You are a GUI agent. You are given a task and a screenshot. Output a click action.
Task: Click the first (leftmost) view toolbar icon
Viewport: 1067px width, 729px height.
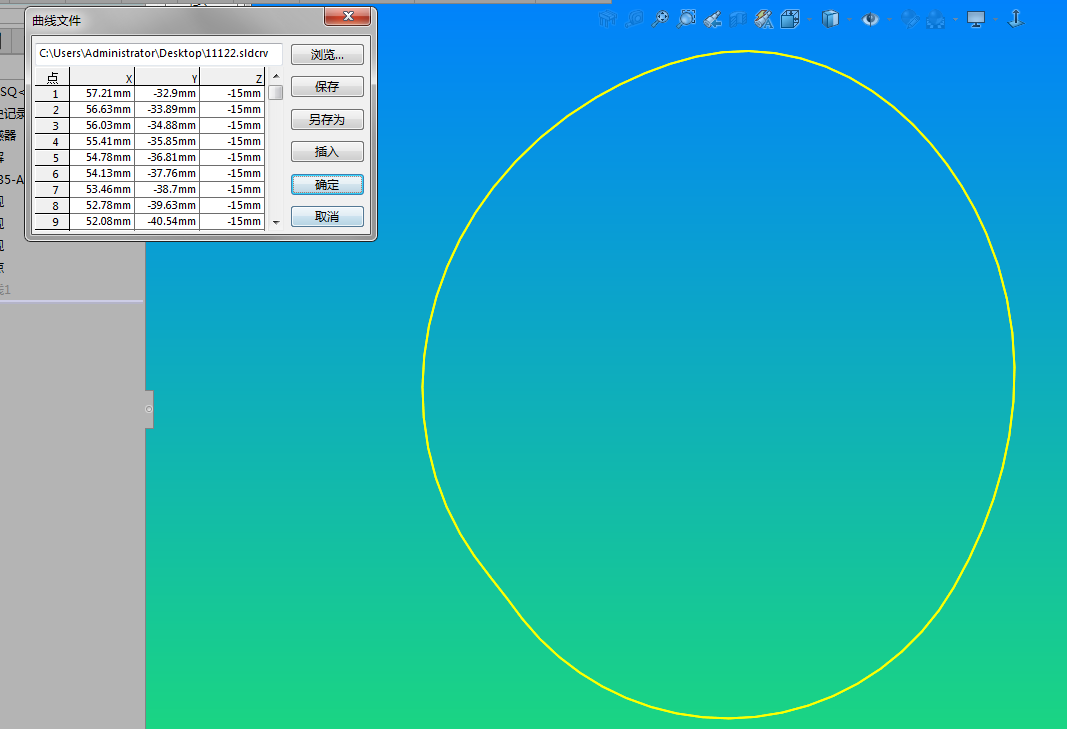click(x=608, y=19)
